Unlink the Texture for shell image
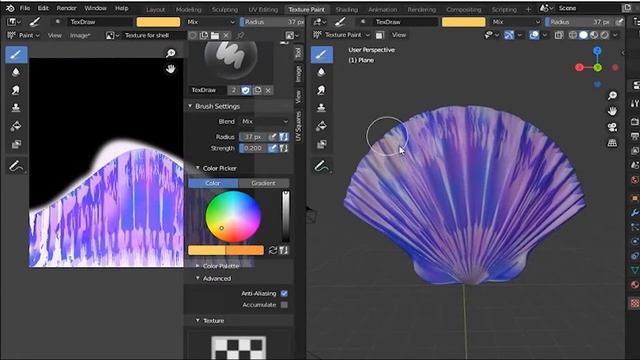The height and width of the screenshot is (360, 640). [x=226, y=36]
